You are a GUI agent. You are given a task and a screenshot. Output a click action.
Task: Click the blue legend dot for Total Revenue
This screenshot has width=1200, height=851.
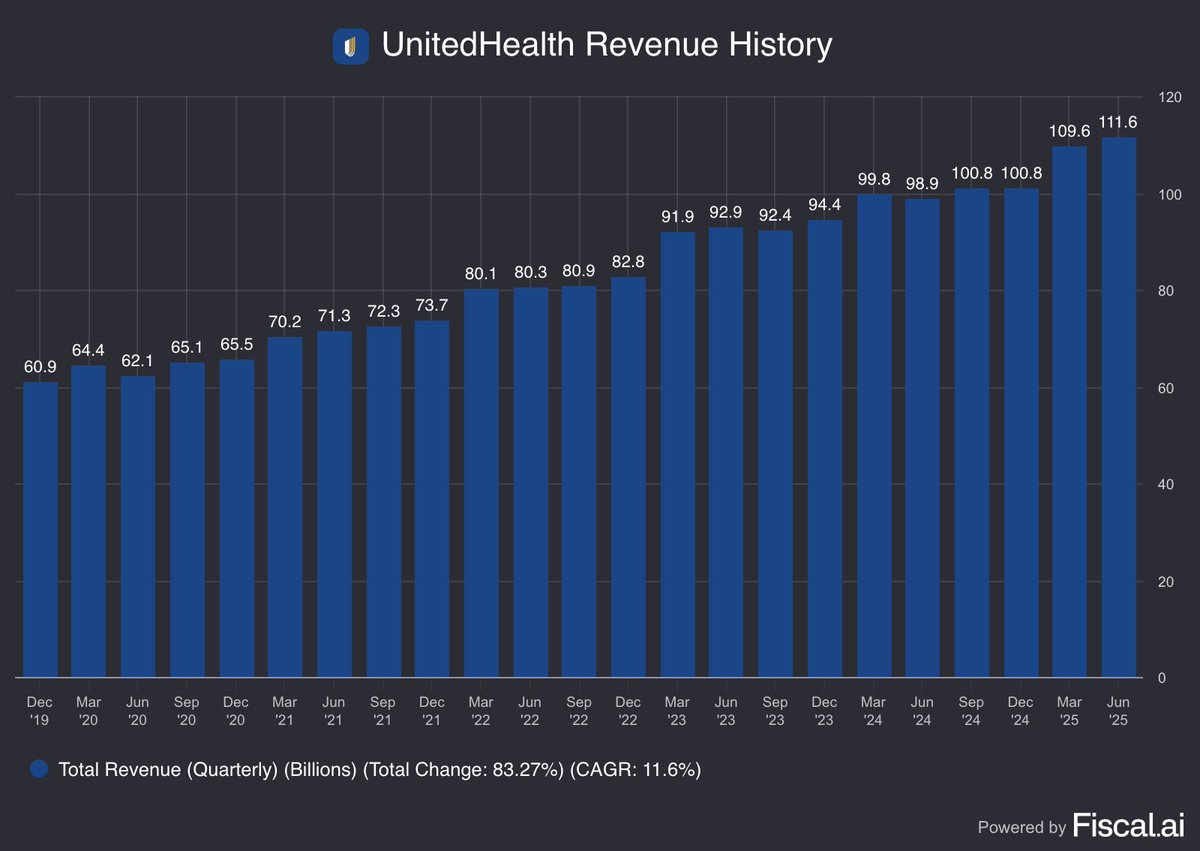click(x=39, y=769)
